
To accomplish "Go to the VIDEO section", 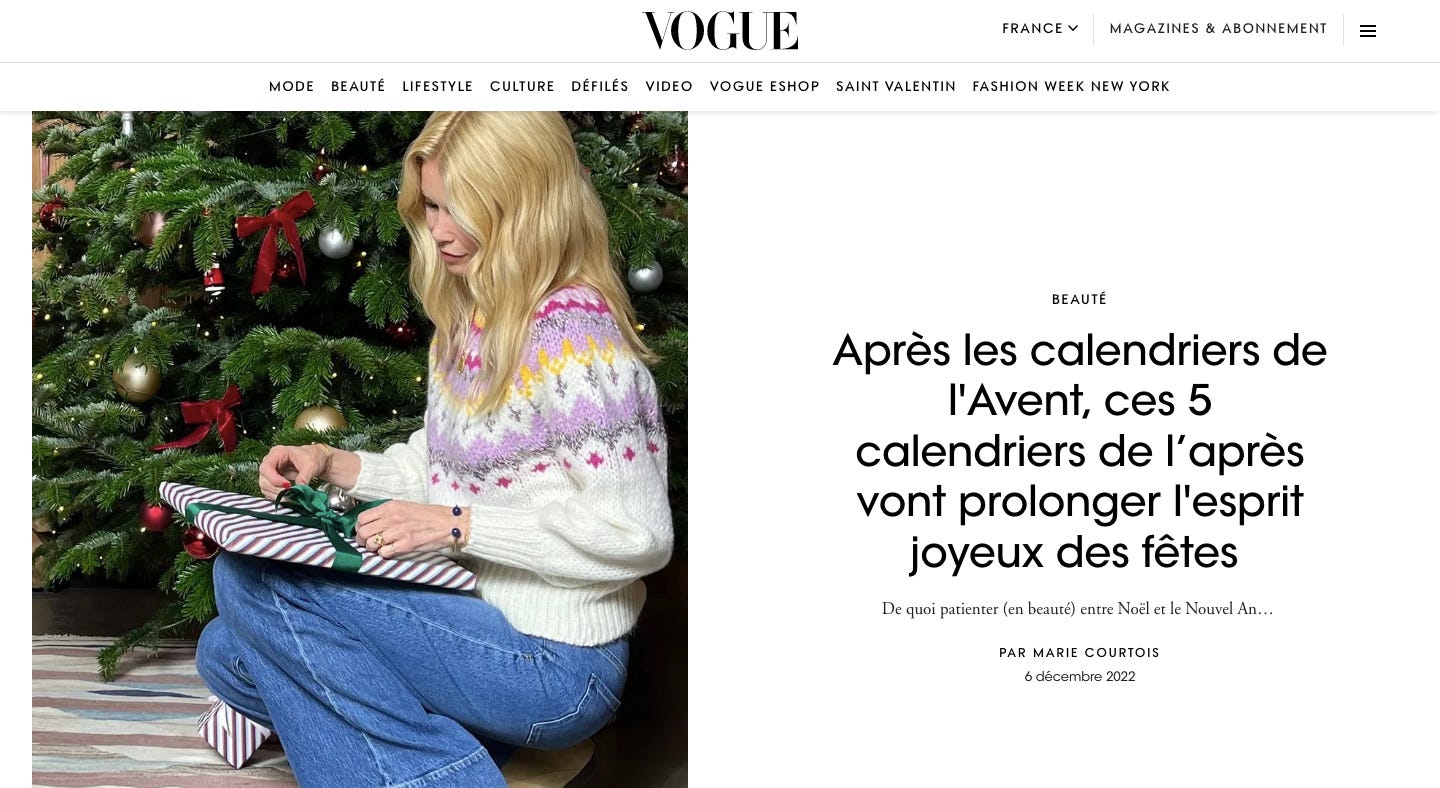I will click(669, 87).
